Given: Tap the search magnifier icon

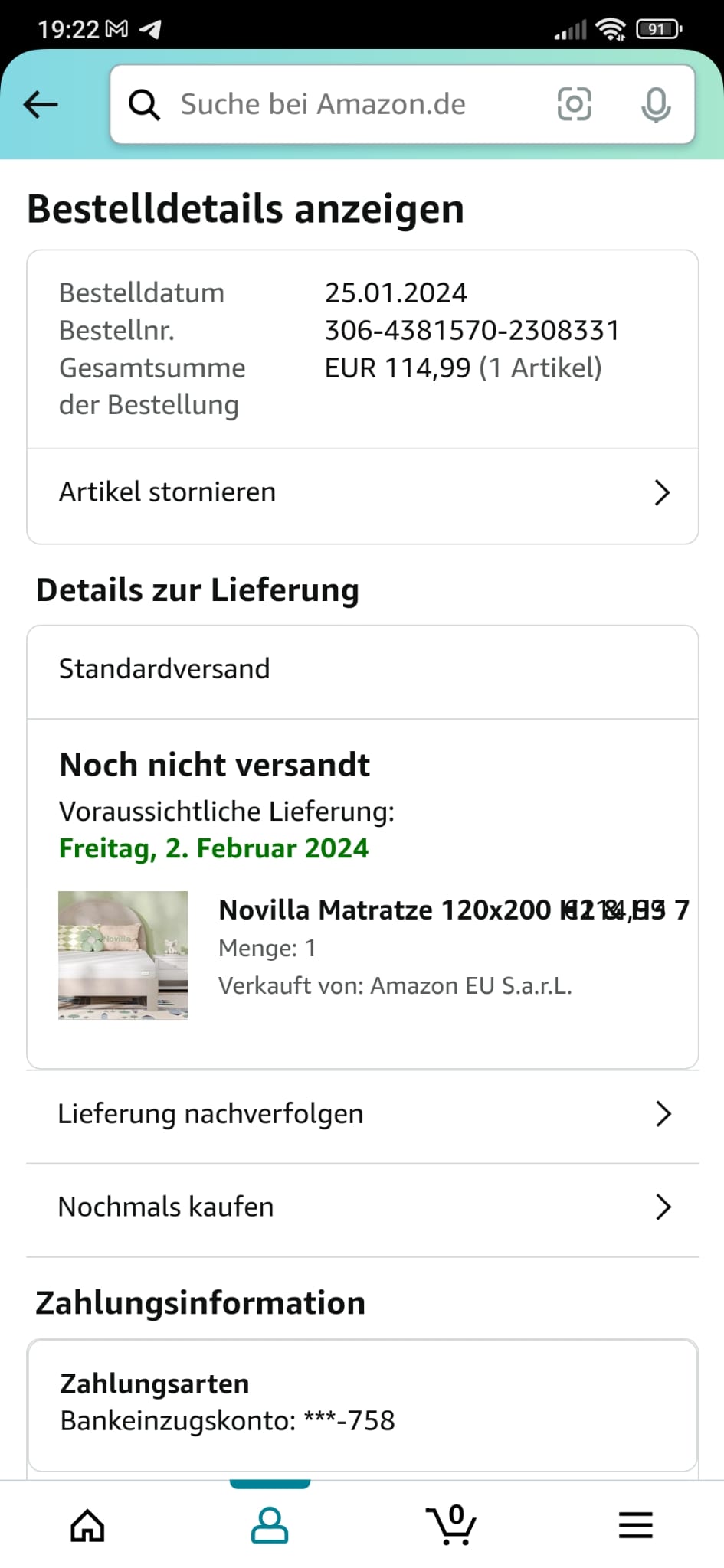Looking at the screenshot, I should click(x=144, y=105).
